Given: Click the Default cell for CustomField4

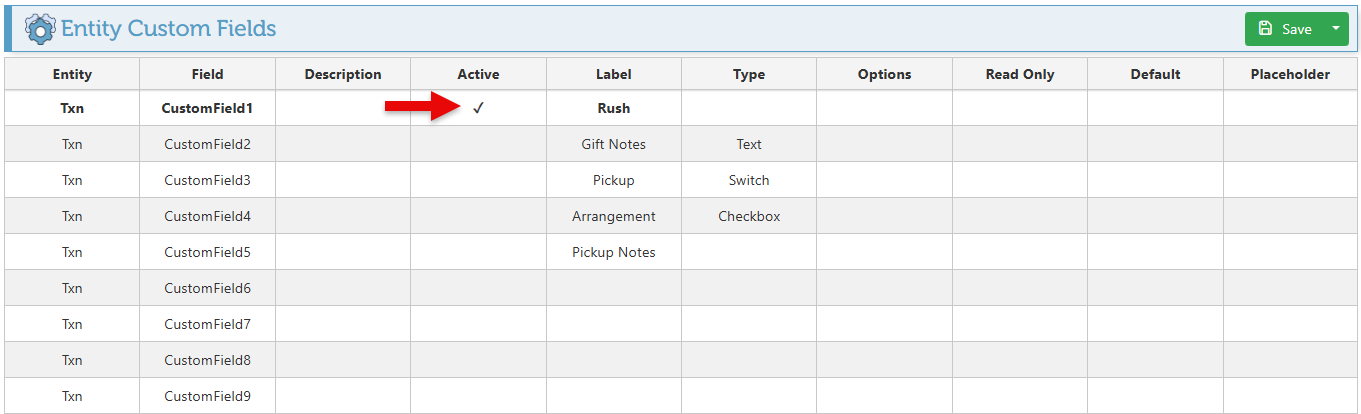Looking at the screenshot, I should click(1155, 216).
